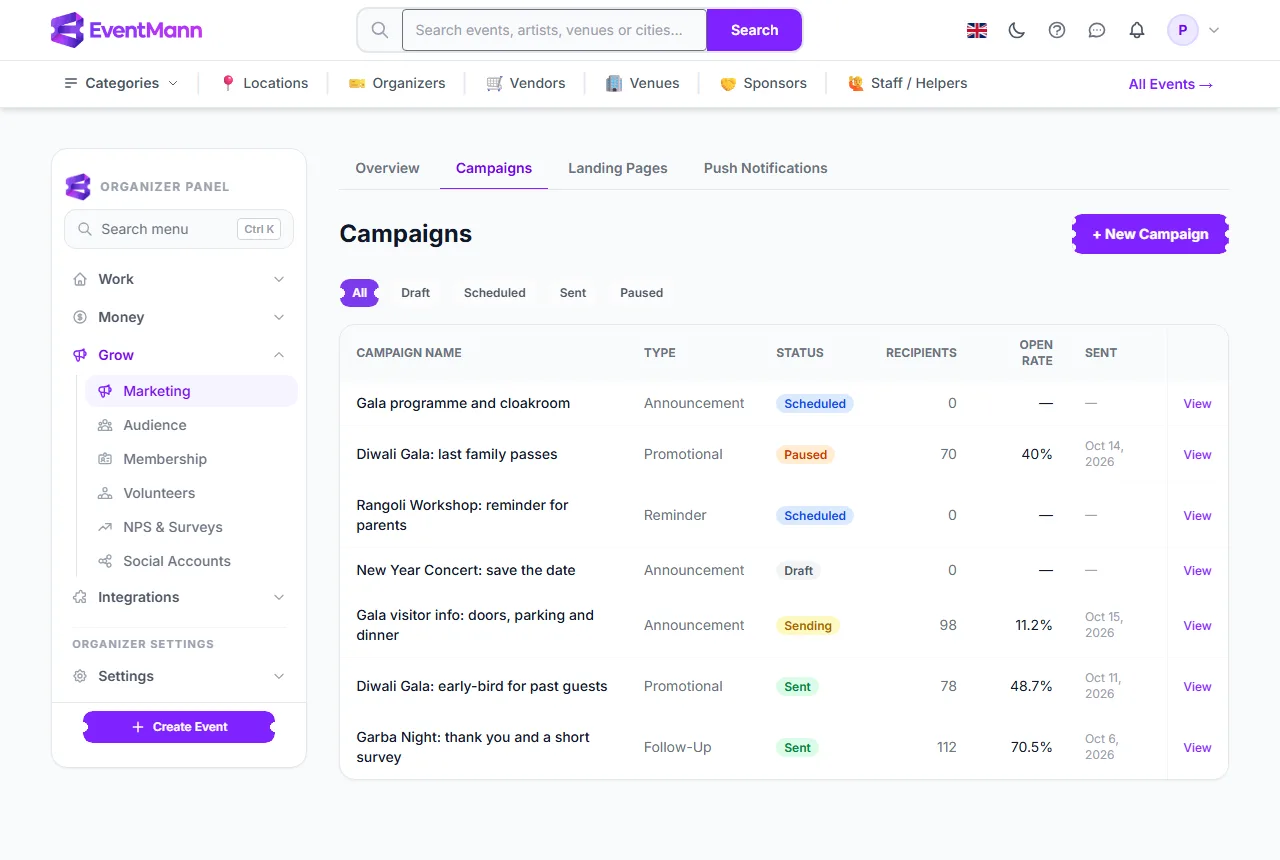This screenshot has width=1280, height=860.
Task: Open Venues in the navigation bar
Action: click(643, 83)
